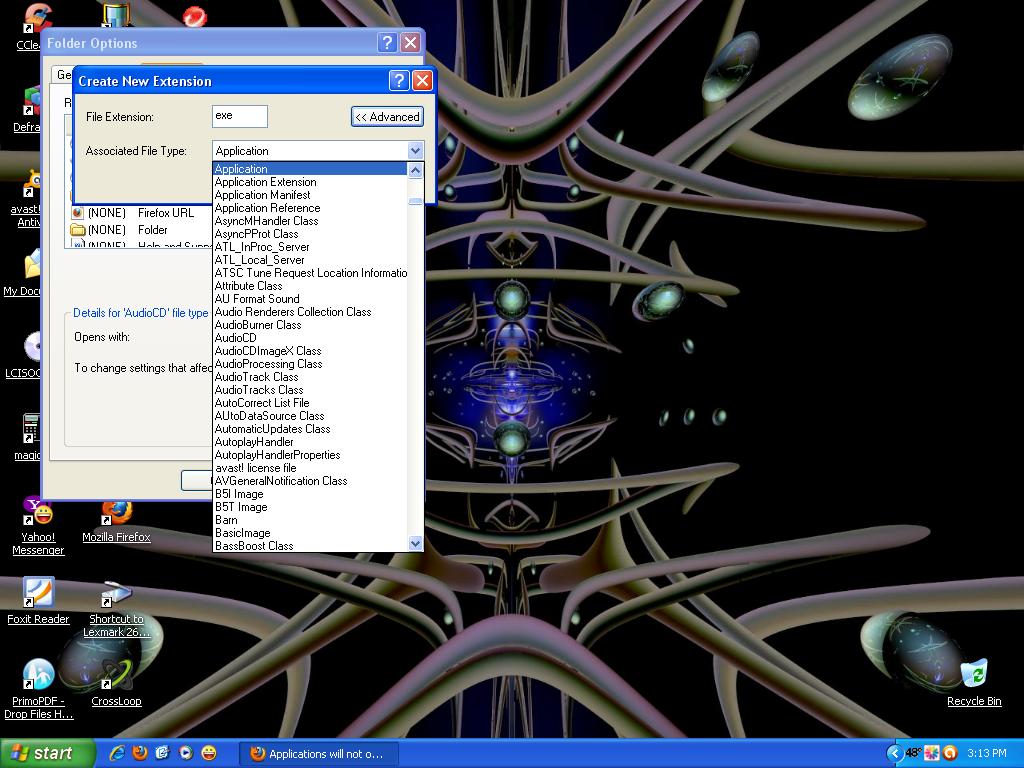Open PrimoPDF Drop Files desktop icon
1024x768 pixels.
38,689
